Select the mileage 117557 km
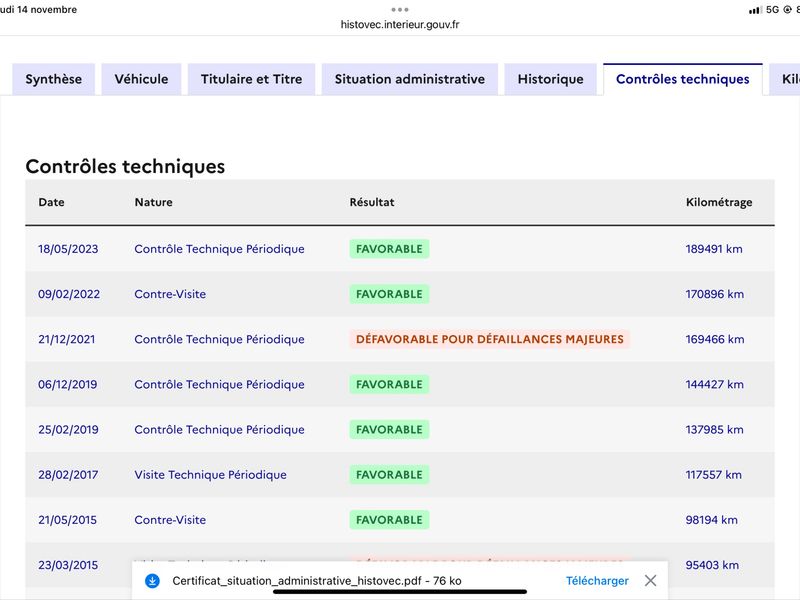The image size is (800, 600). [713, 474]
